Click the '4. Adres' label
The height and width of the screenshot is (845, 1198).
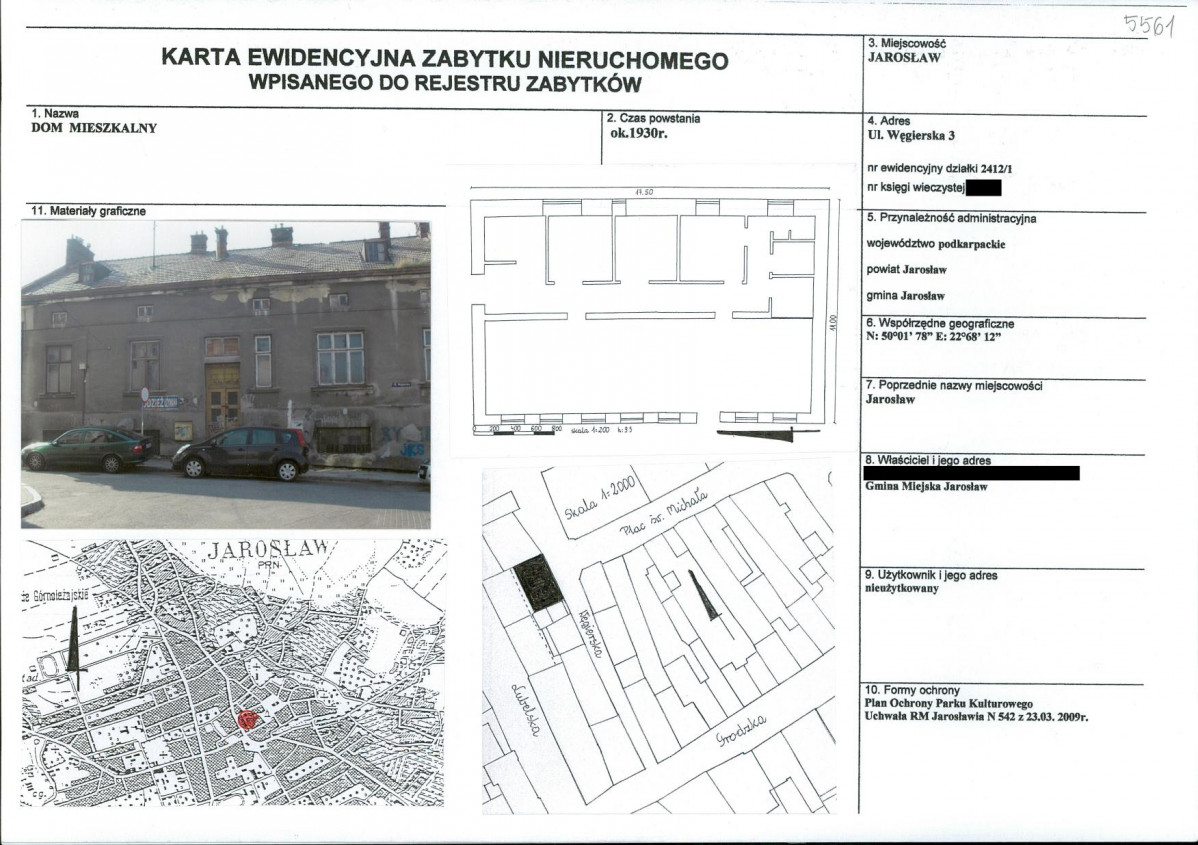(x=889, y=121)
